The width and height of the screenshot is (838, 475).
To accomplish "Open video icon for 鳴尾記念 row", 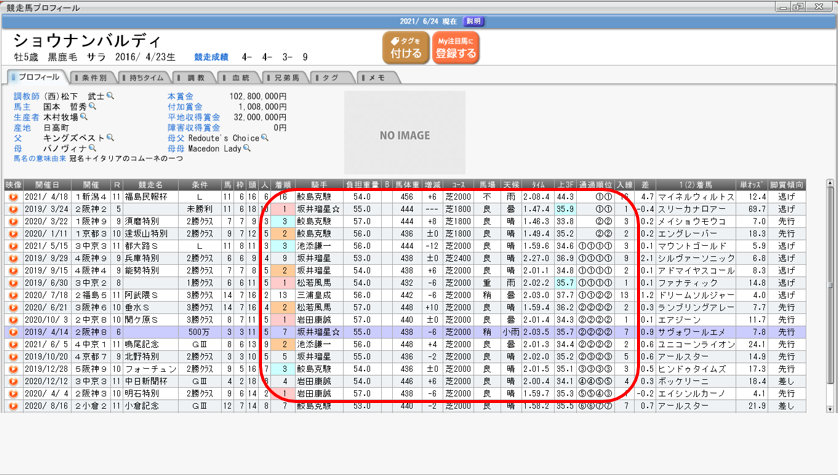I will click(x=13, y=345).
